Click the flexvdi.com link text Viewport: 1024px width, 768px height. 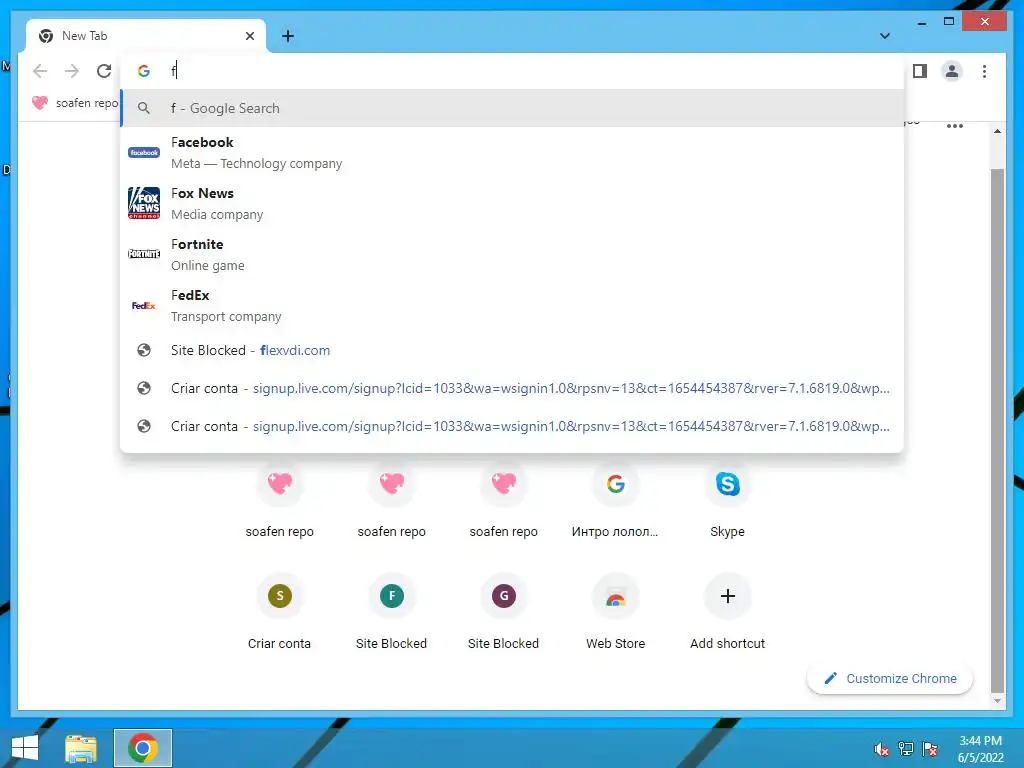tap(295, 350)
